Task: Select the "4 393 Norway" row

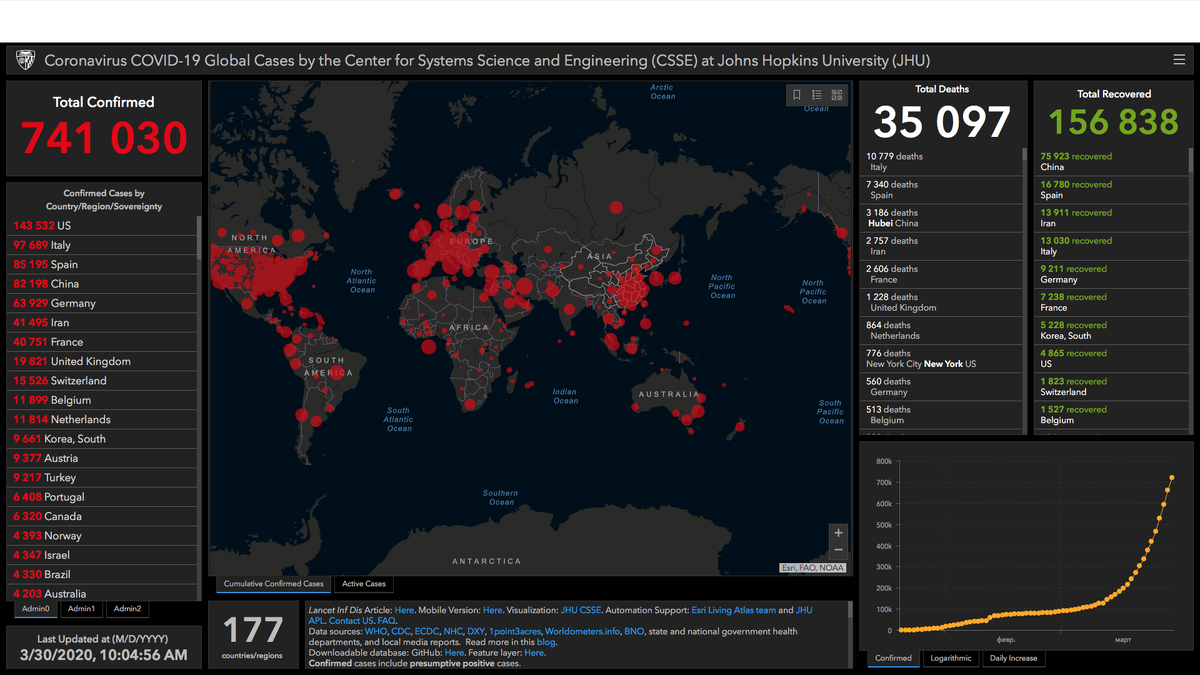Action: [103, 536]
